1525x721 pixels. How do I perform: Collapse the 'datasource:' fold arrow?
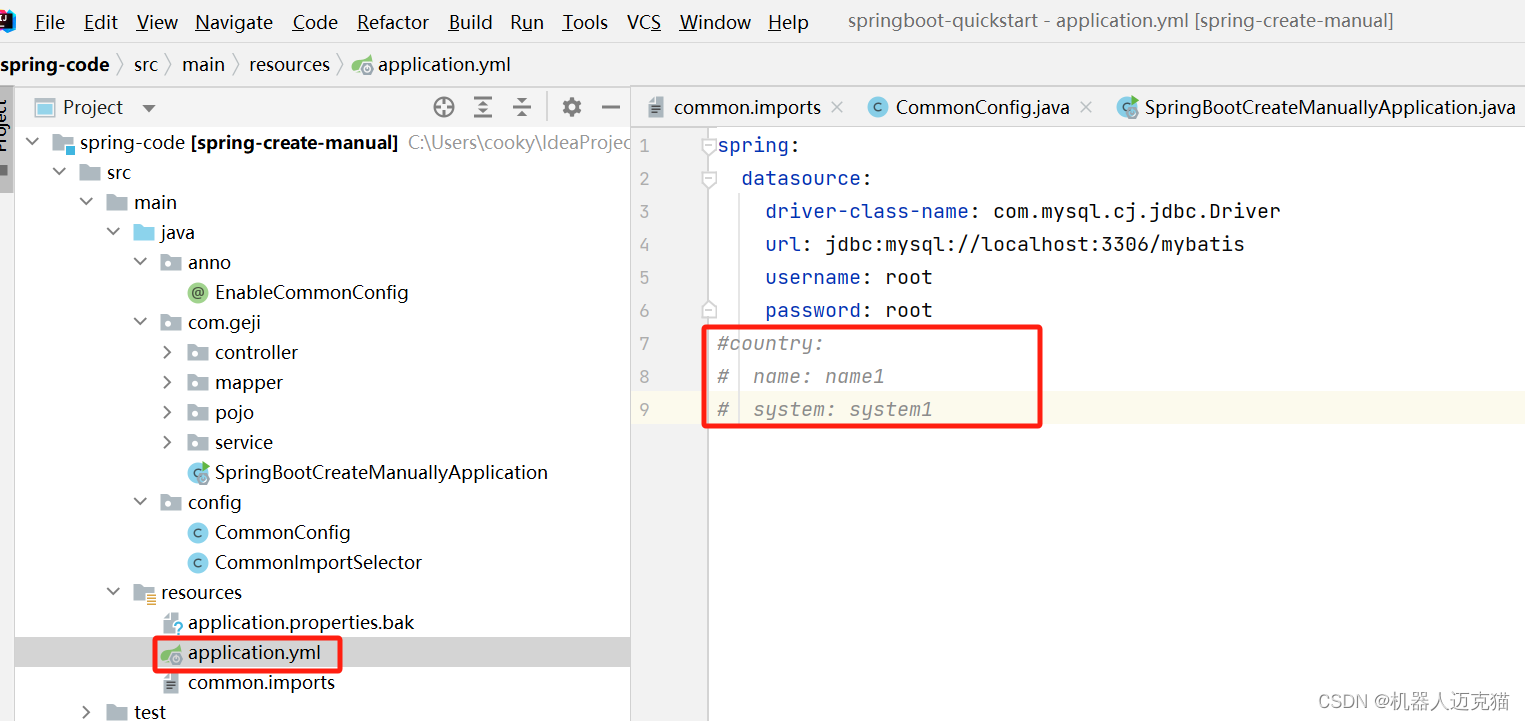(x=708, y=178)
